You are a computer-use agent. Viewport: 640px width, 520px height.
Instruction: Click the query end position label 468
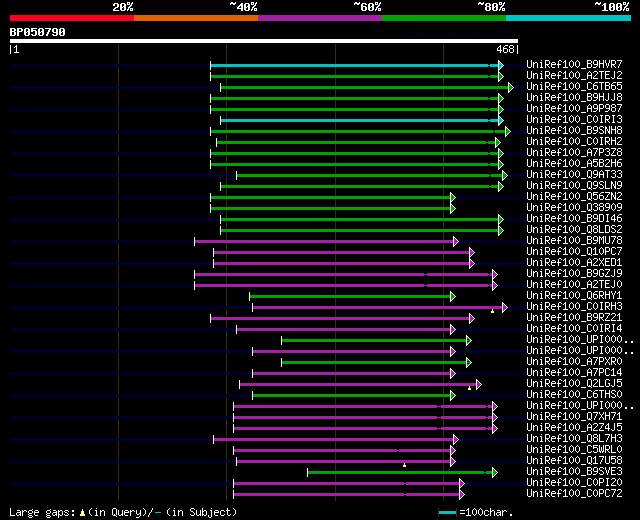point(505,49)
